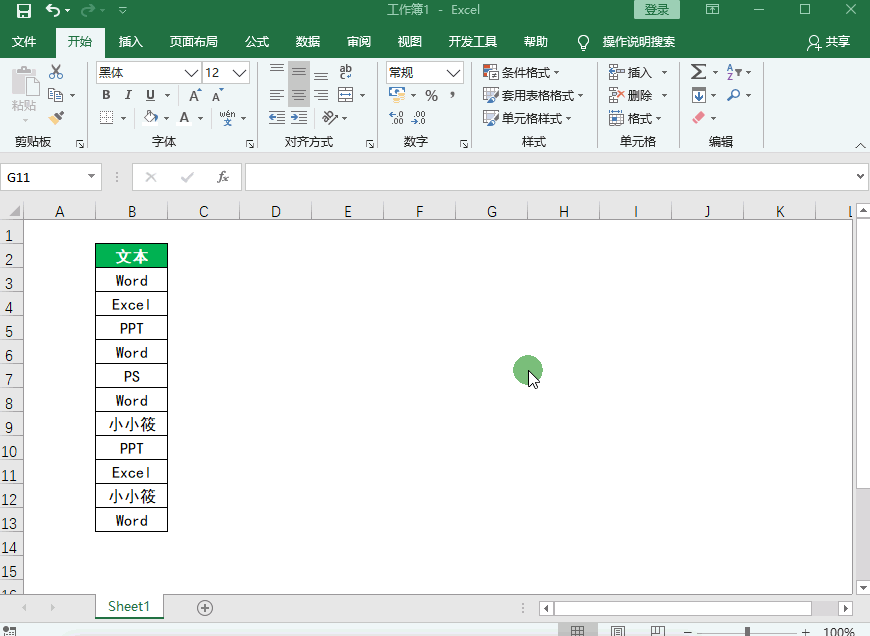Click the Wrap Text icon
The image size is (870, 636).
click(x=346, y=72)
